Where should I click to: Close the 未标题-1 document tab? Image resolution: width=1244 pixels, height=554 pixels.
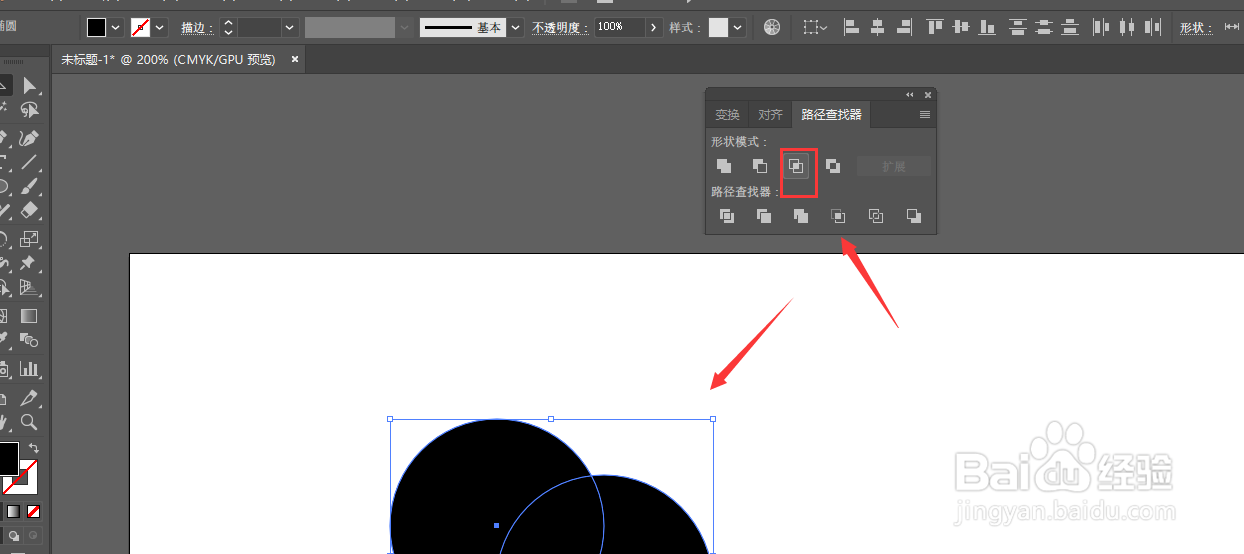click(295, 60)
